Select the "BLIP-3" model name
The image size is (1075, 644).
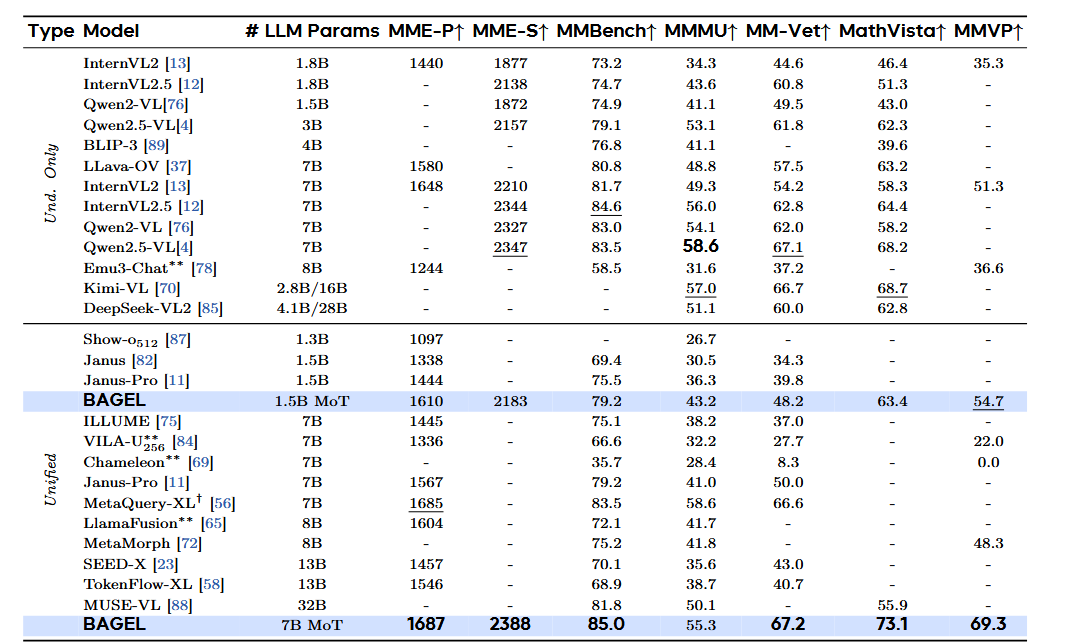pyautogui.click(x=111, y=145)
